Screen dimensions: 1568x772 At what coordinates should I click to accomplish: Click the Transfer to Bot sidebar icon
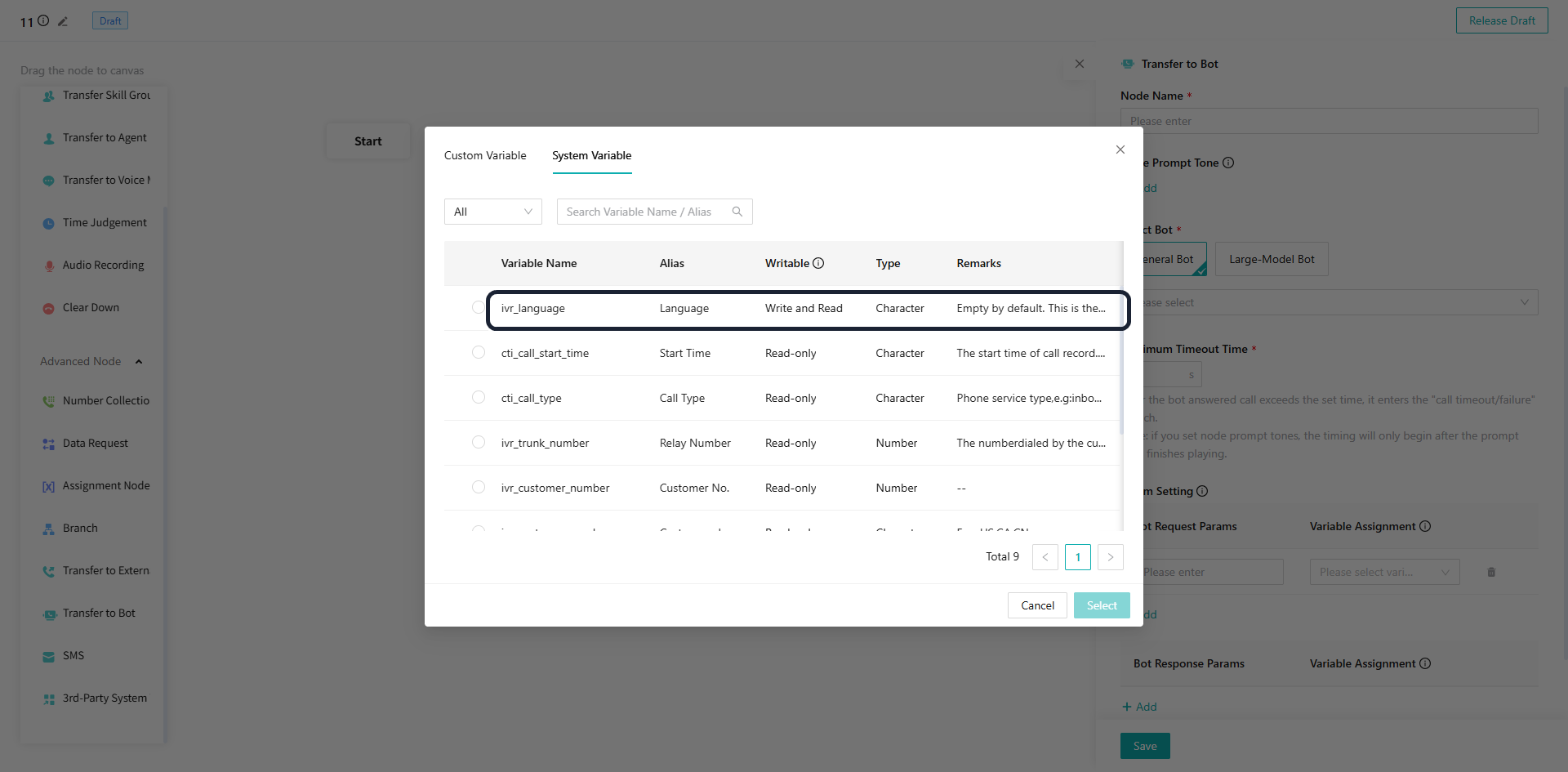[49, 614]
